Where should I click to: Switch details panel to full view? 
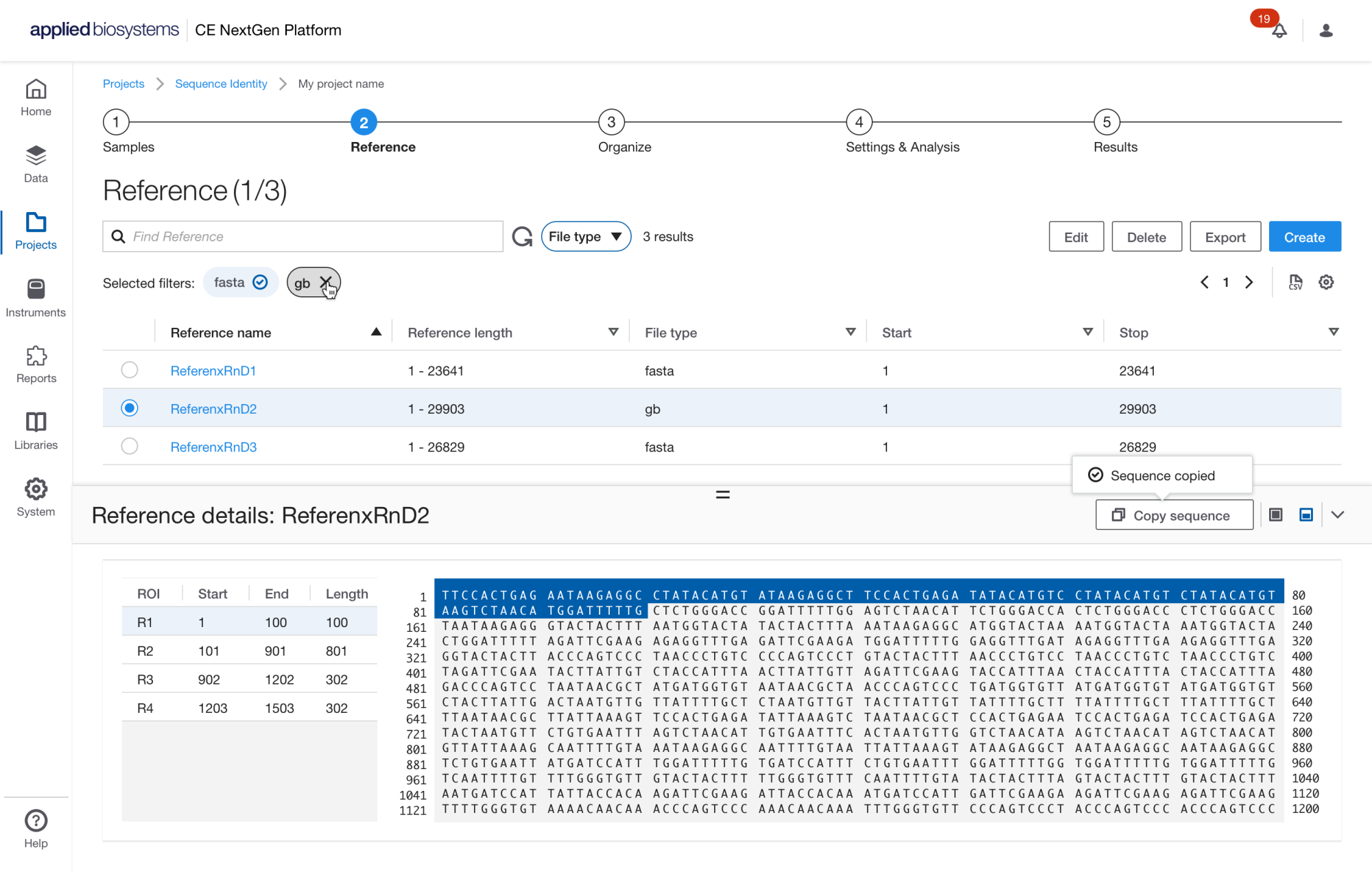coord(1275,515)
